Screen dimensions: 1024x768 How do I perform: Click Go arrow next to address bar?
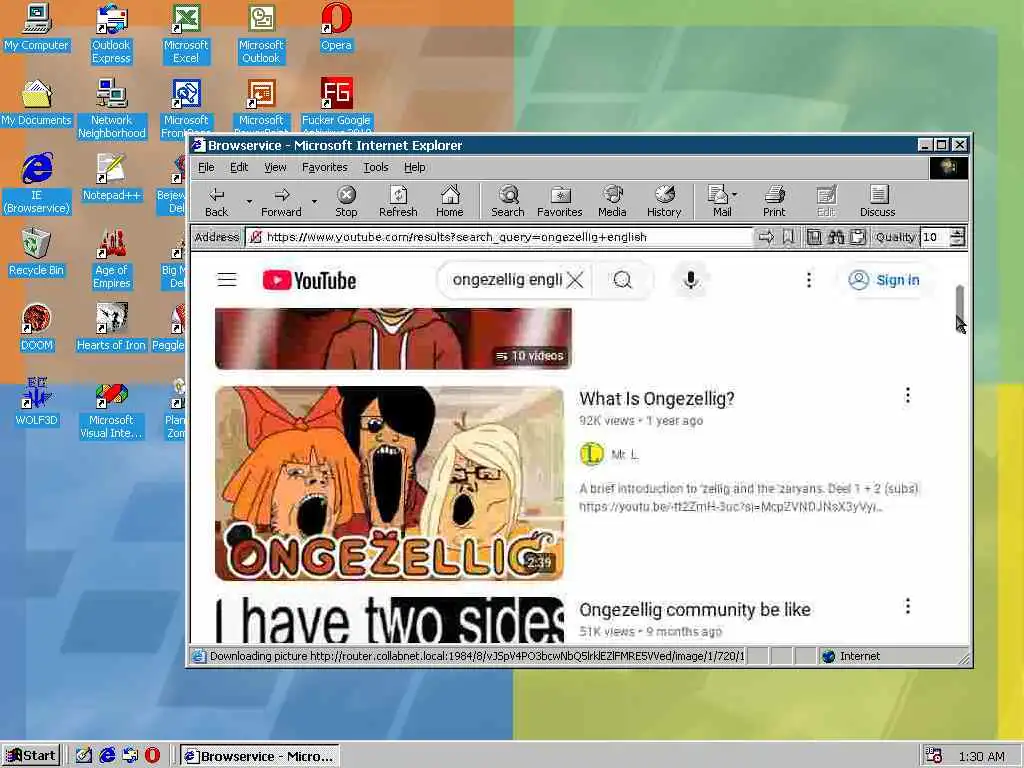click(766, 237)
